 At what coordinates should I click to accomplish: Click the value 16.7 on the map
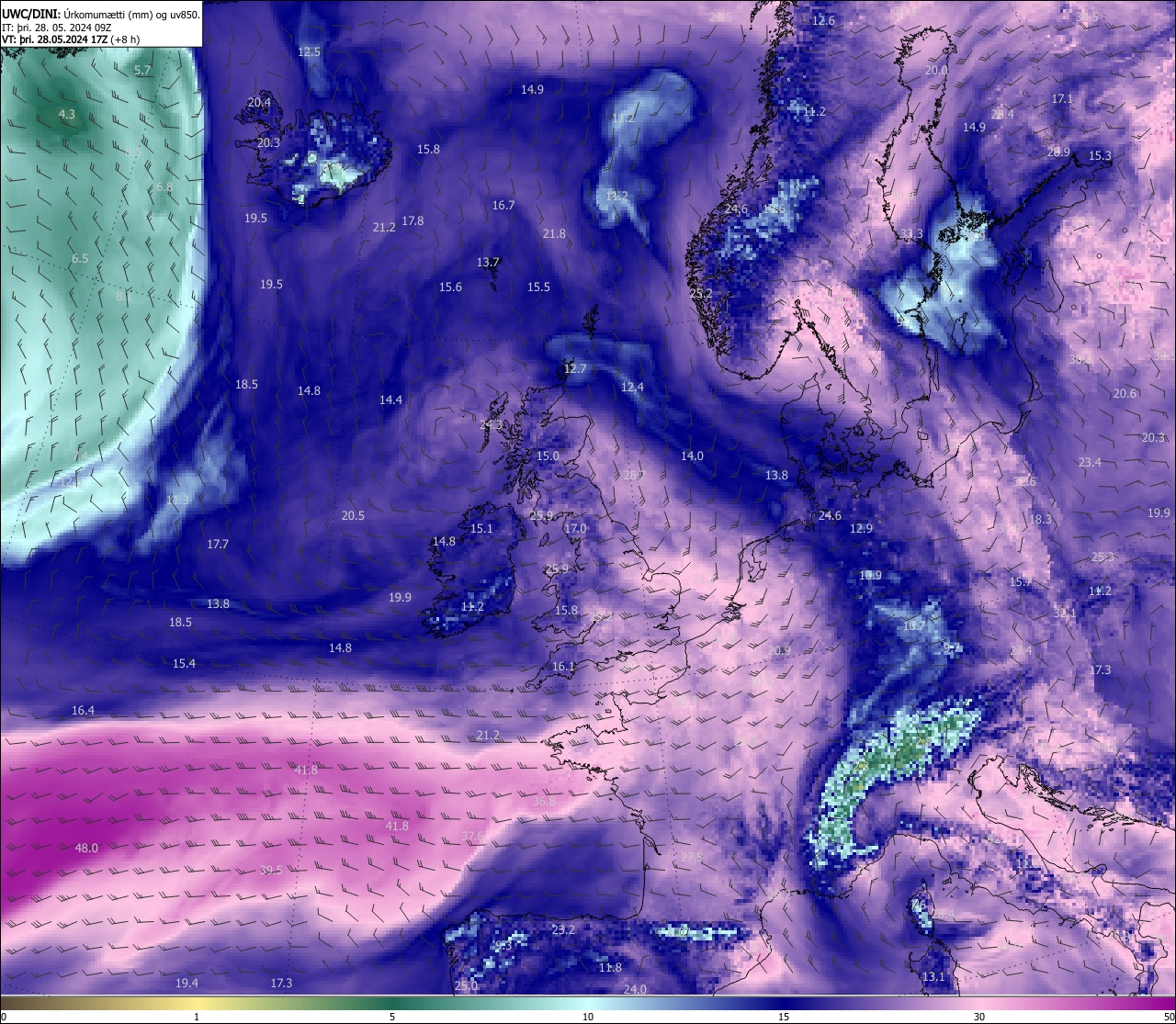pos(503,205)
